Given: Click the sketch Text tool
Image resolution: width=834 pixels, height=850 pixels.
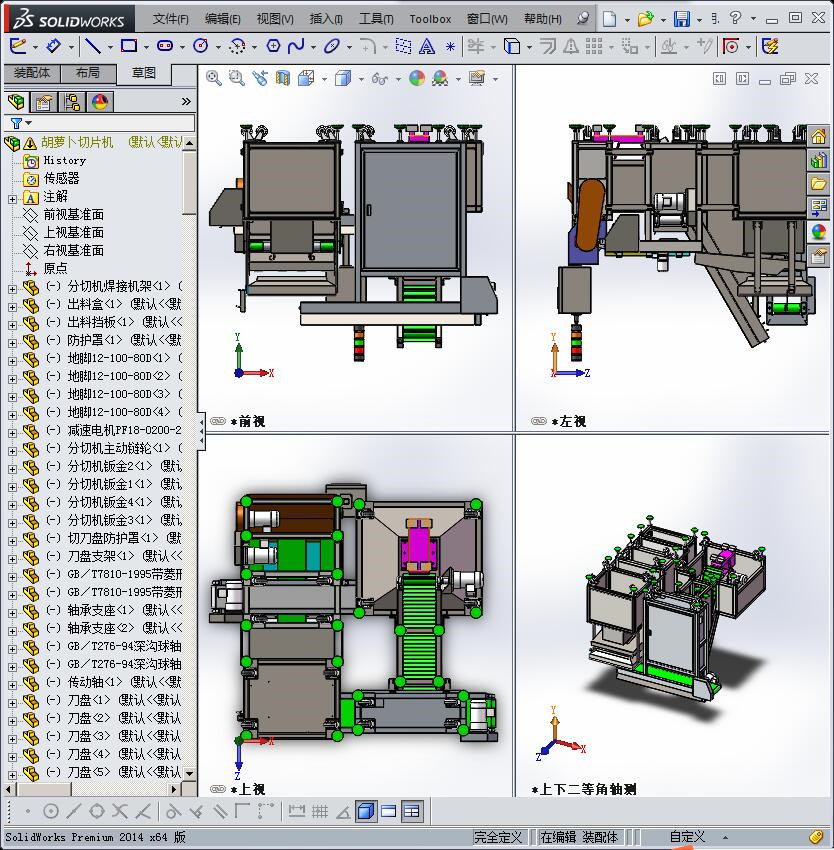Looking at the screenshot, I should pos(427,47).
